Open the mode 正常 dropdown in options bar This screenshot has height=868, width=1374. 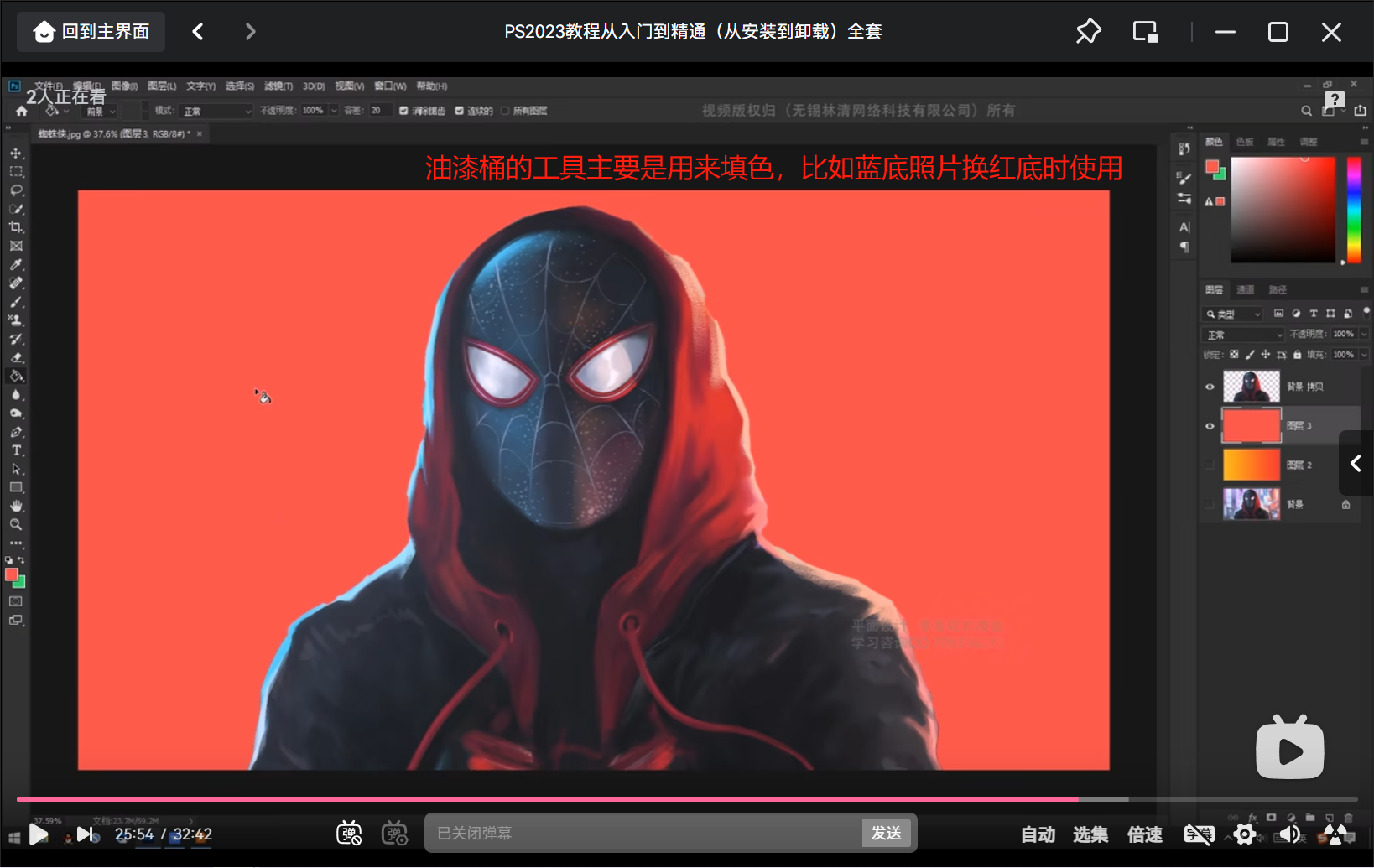pyautogui.click(x=216, y=111)
